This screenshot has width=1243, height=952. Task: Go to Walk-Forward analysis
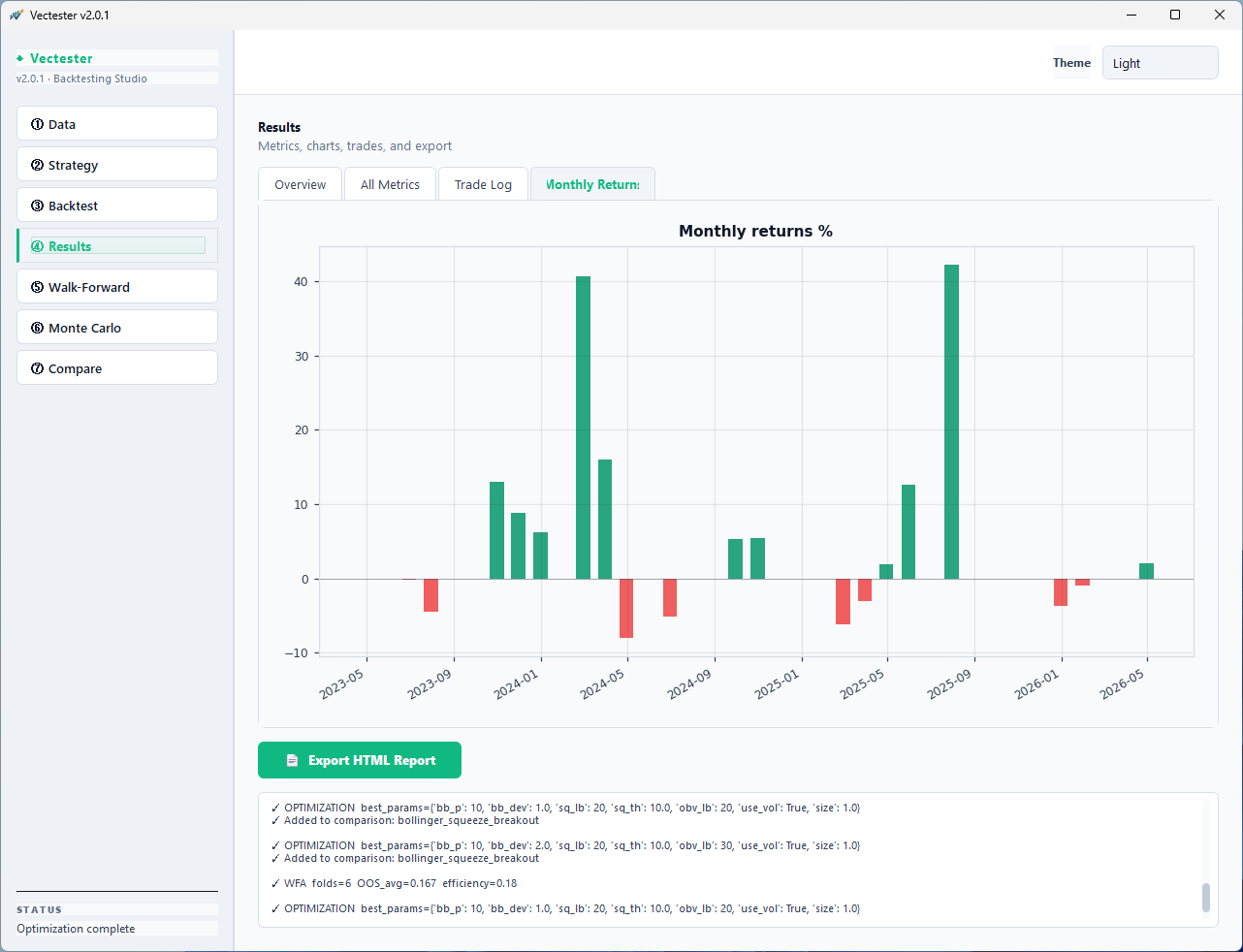[x=116, y=286]
